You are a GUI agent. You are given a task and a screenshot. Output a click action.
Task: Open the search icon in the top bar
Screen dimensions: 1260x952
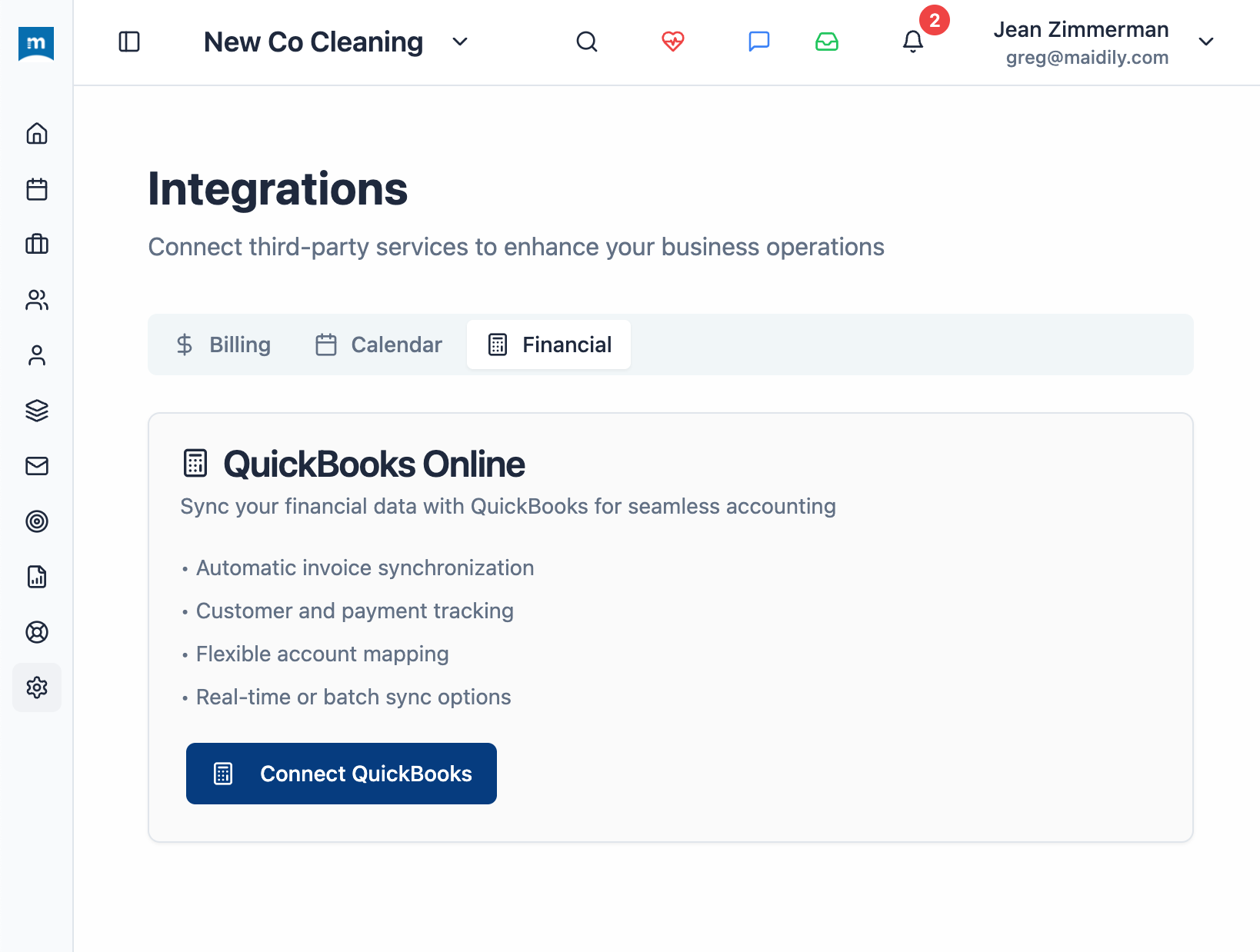587,42
